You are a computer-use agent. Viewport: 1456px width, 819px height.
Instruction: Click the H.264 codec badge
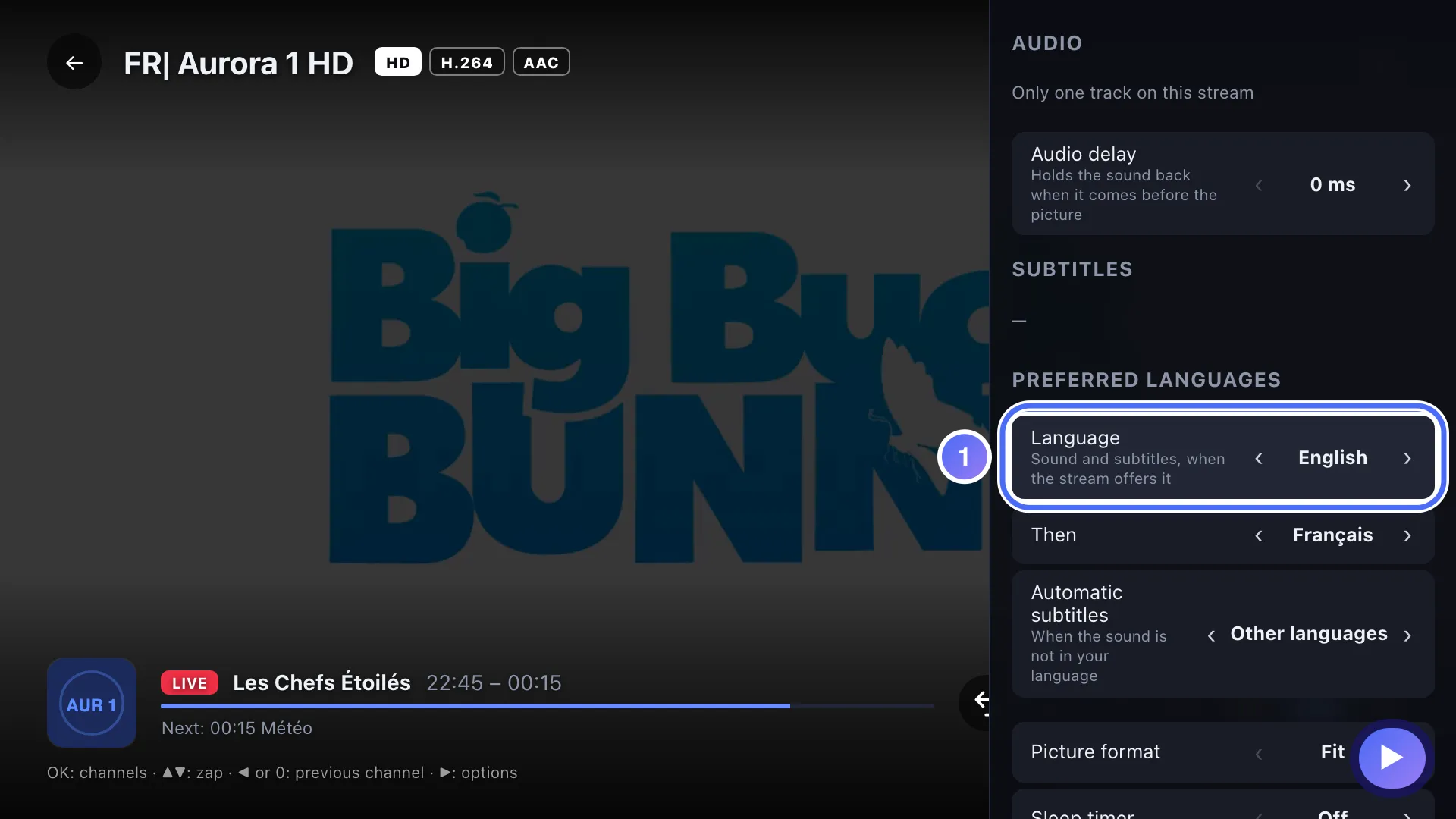tap(467, 62)
